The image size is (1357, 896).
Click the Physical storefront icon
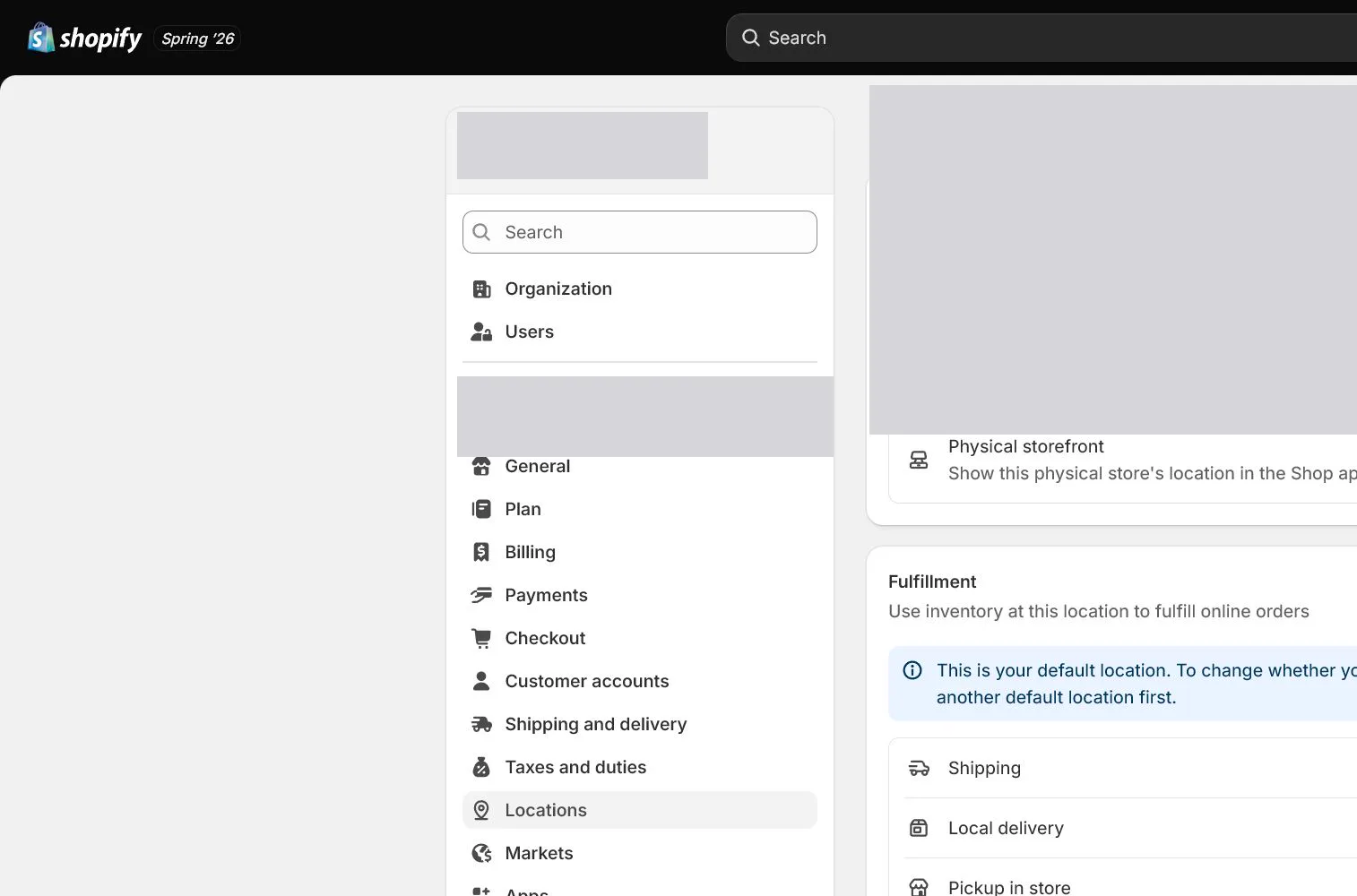coord(919,460)
